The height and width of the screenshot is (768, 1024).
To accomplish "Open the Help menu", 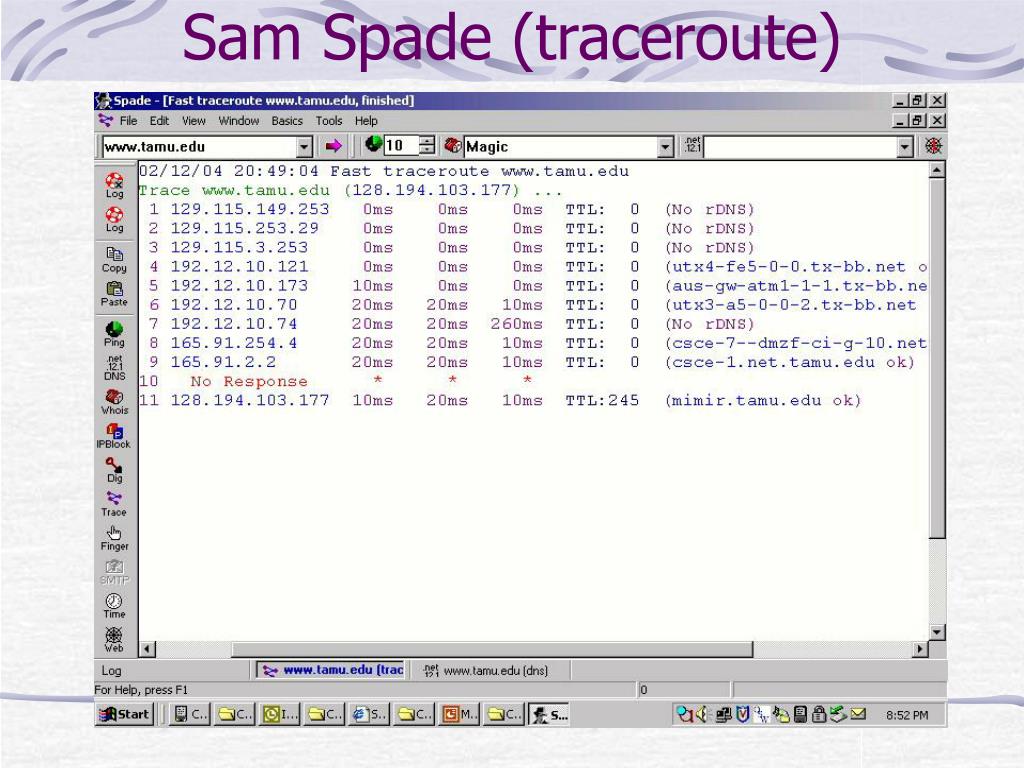I will (x=366, y=121).
